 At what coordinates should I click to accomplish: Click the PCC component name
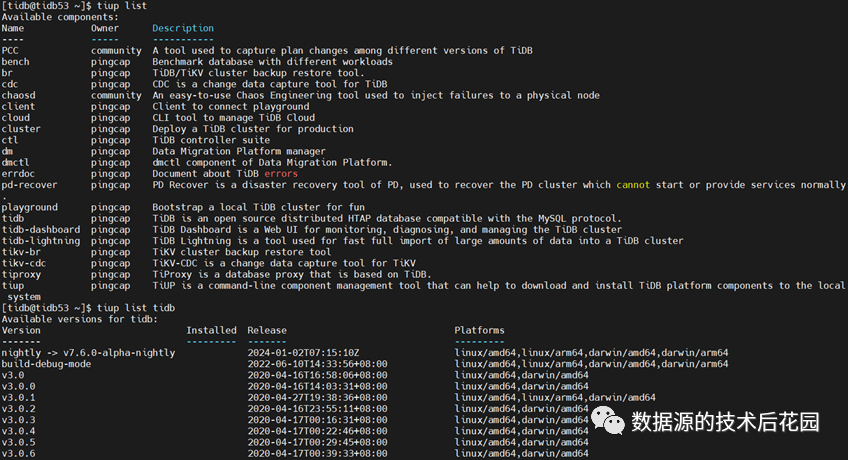pyautogui.click(x=11, y=51)
